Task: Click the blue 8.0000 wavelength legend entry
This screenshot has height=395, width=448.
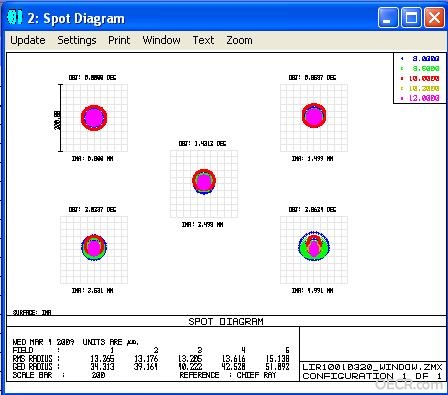Action: click(420, 59)
